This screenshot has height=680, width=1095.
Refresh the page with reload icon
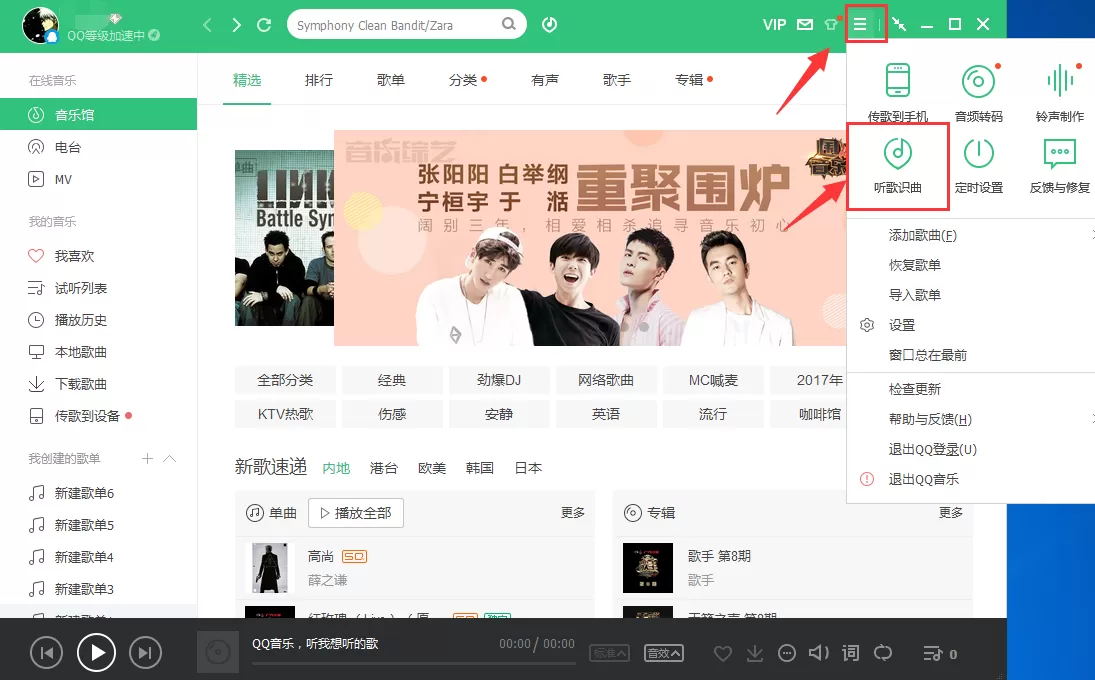264,24
